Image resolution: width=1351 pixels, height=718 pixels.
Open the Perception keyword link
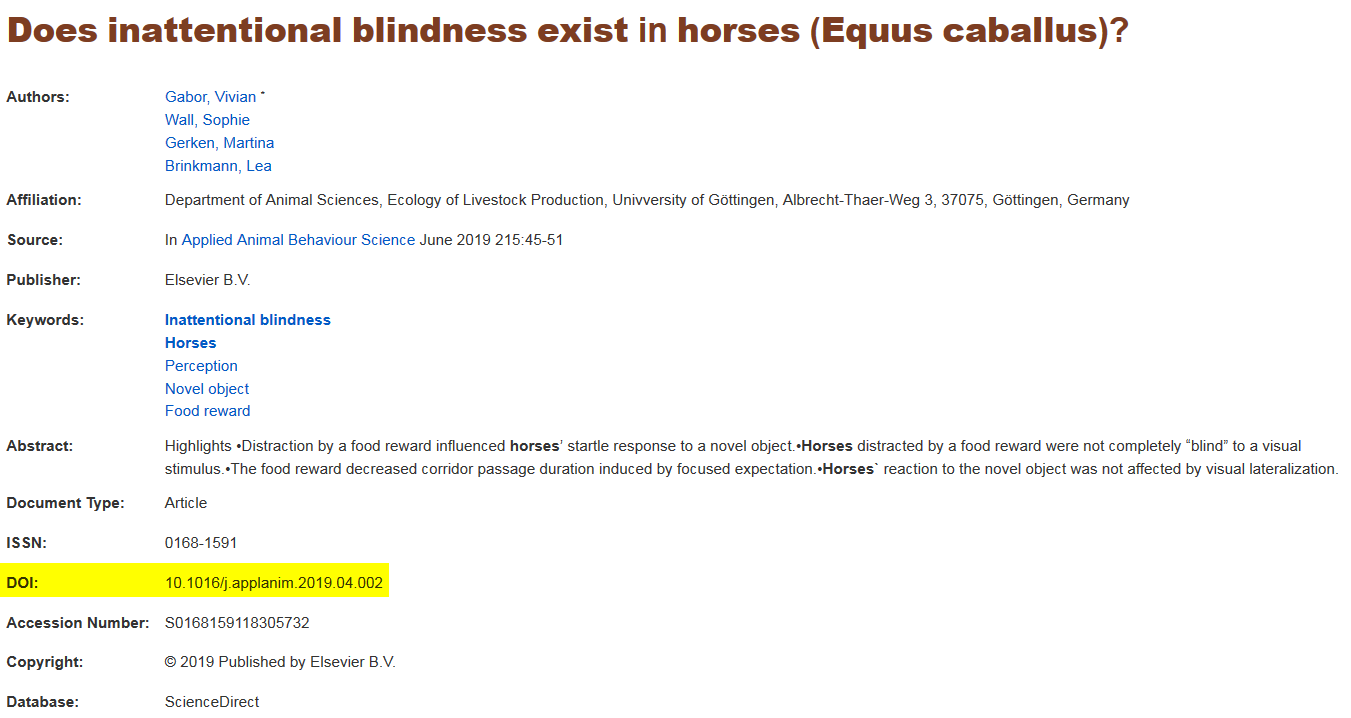201,366
